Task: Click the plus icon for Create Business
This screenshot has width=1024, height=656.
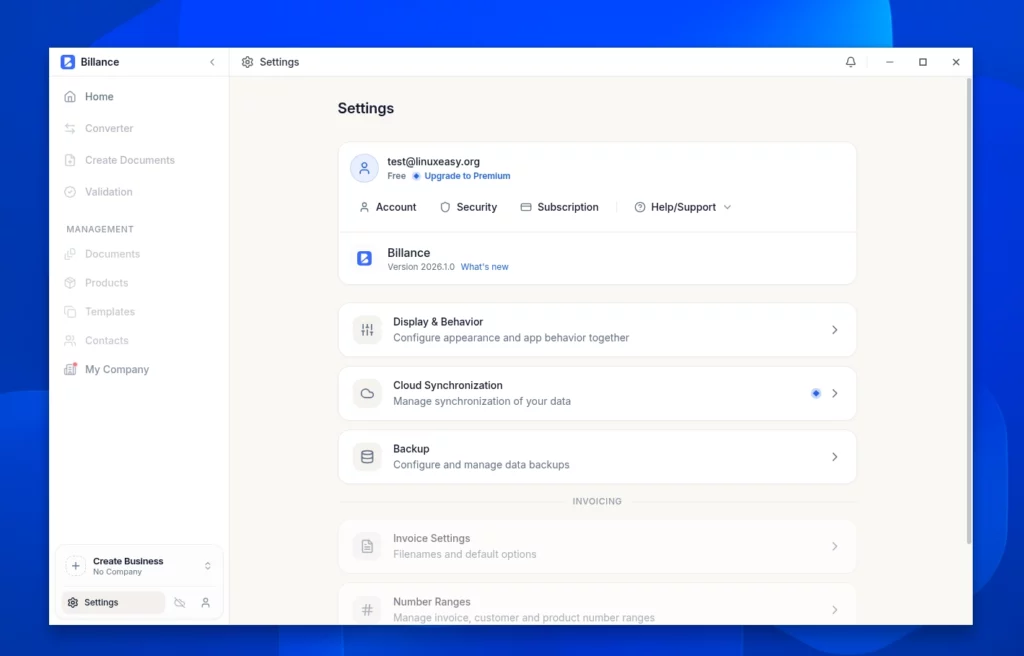Action: [x=76, y=566]
